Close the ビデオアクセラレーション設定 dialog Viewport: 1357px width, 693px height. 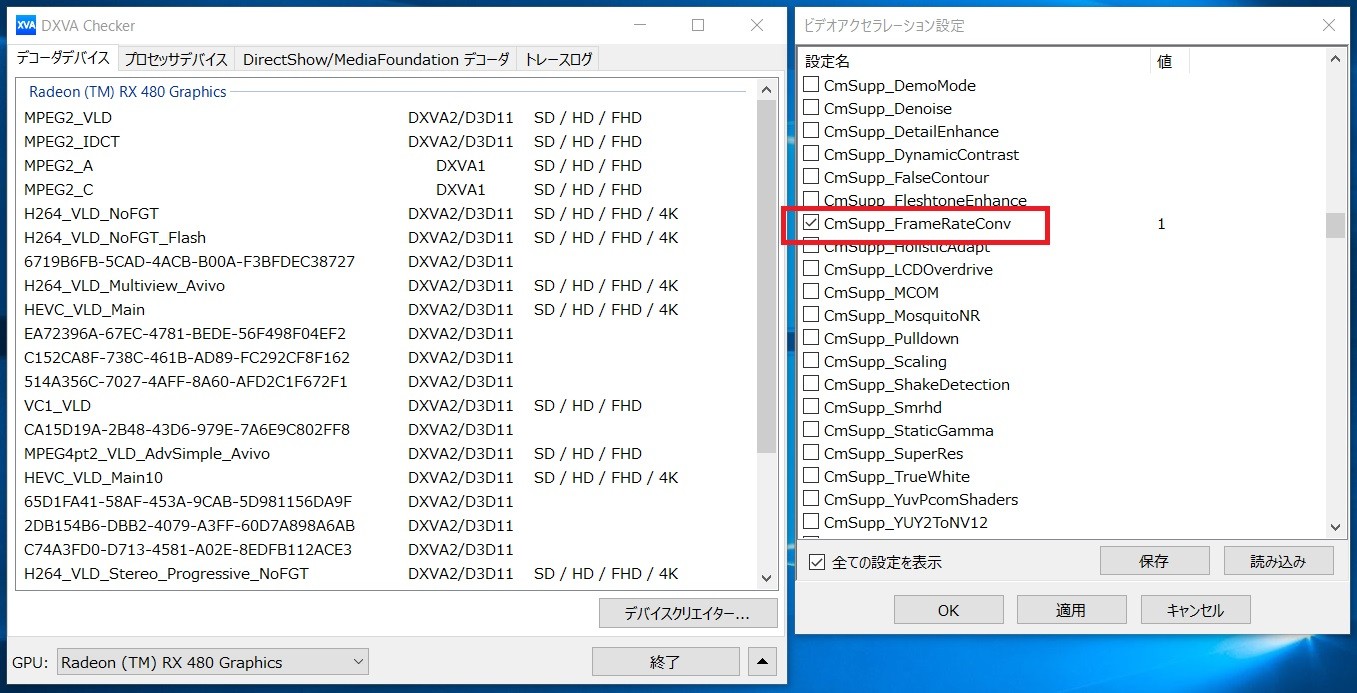pos(1328,25)
